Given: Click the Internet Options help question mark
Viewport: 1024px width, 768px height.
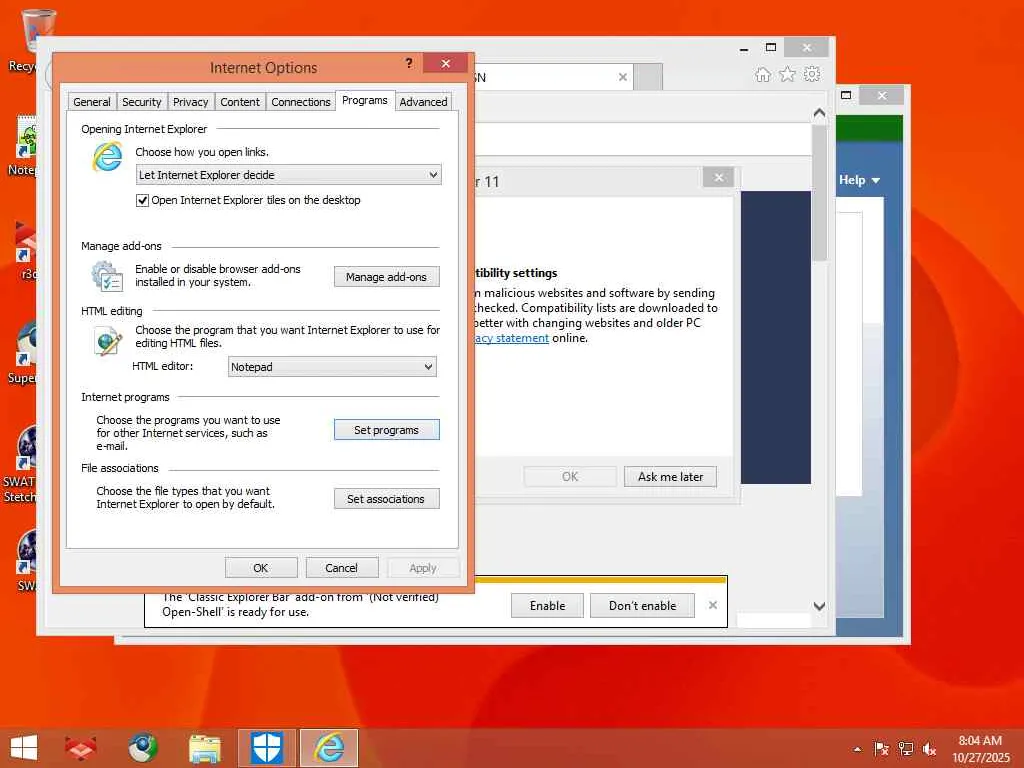Looking at the screenshot, I should tap(409, 63).
